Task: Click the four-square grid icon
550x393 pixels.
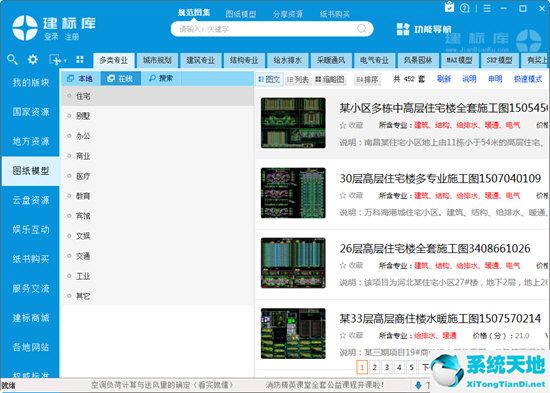Action: coord(80,59)
